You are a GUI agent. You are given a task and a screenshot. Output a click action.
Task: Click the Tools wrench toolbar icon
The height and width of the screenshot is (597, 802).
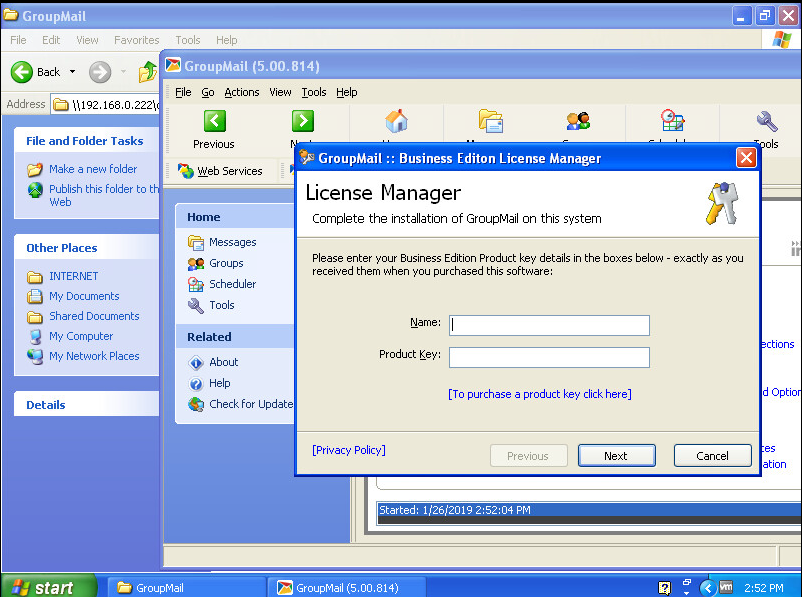pos(766,122)
